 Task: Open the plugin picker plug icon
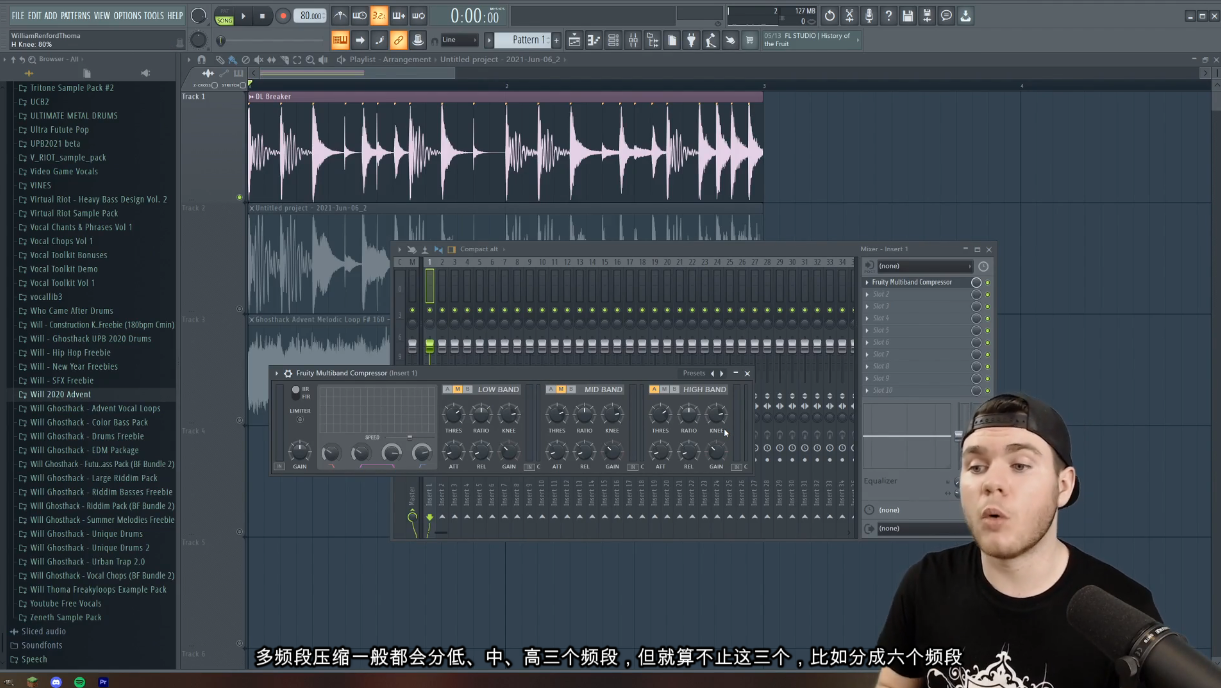[691, 40]
